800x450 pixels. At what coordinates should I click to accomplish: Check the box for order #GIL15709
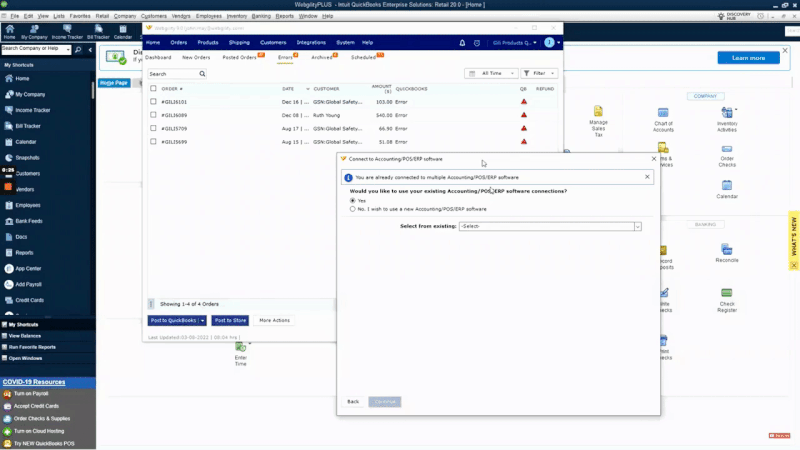coord(153,128)
